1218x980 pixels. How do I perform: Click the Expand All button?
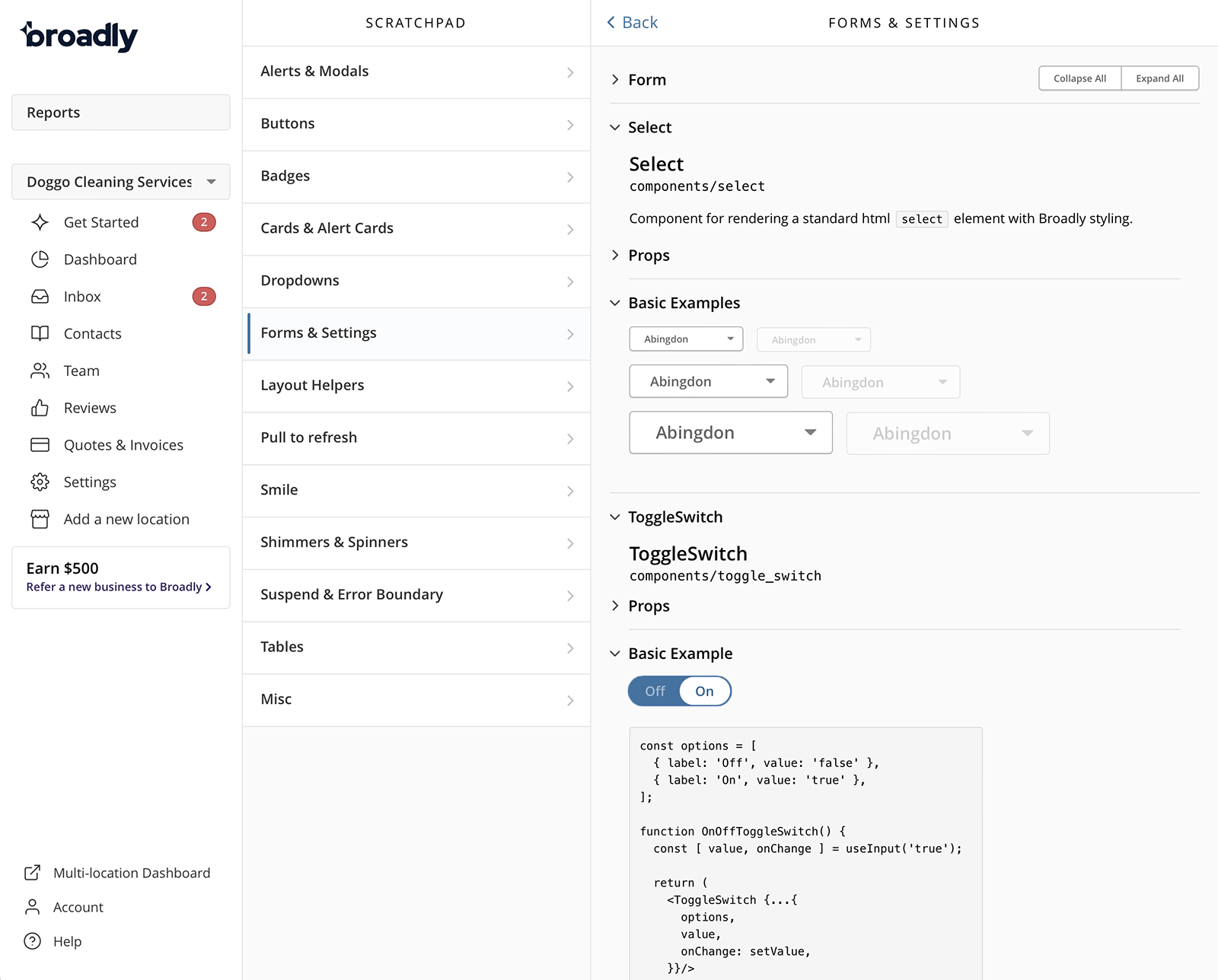pyautogui.click(x=1159, y=78)
